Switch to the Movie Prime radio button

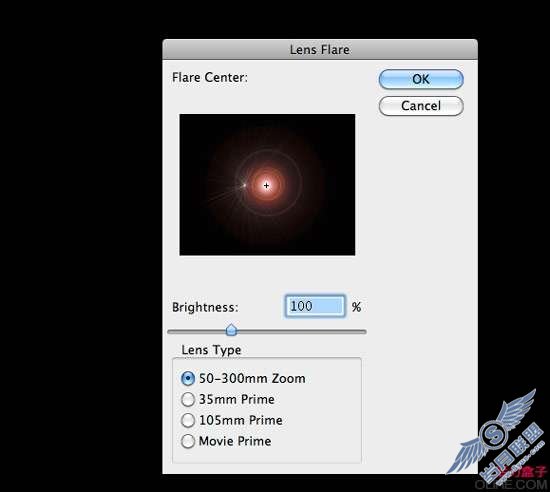(188, 441)
